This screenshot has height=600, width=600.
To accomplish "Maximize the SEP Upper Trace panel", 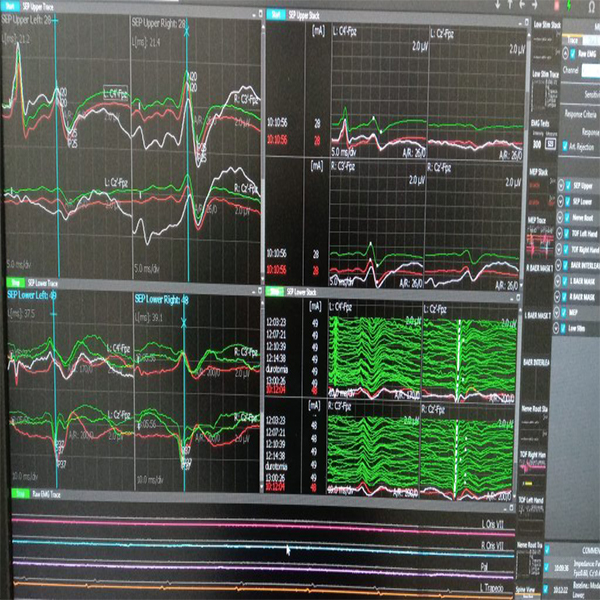I will 260,14.
